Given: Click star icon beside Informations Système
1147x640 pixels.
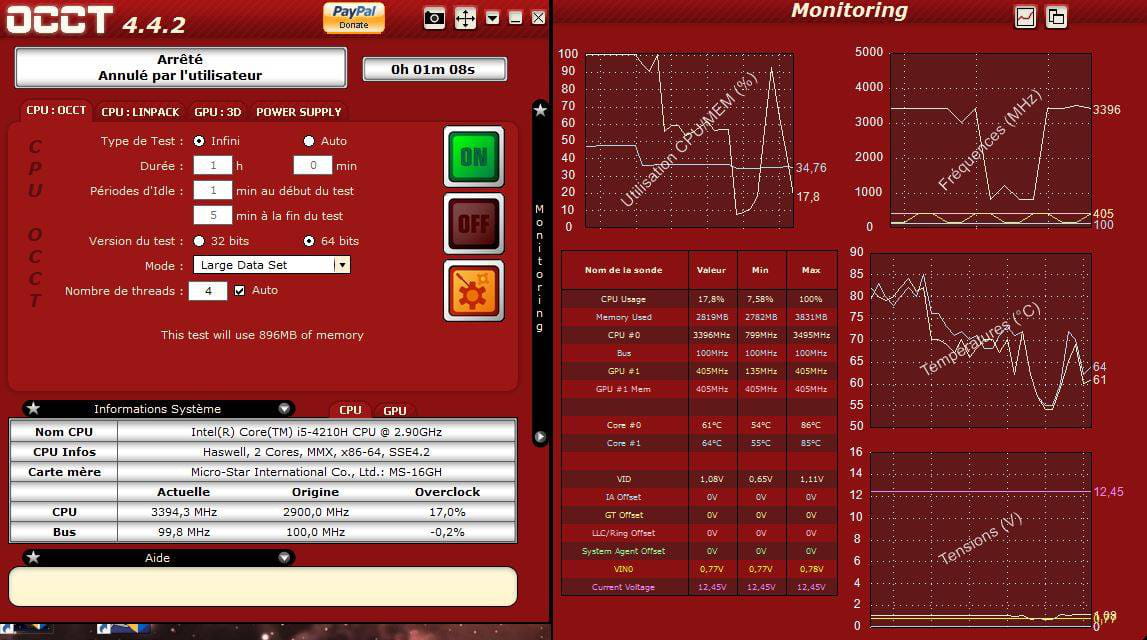Looking at the screenshot, I should tap(33, 408).
